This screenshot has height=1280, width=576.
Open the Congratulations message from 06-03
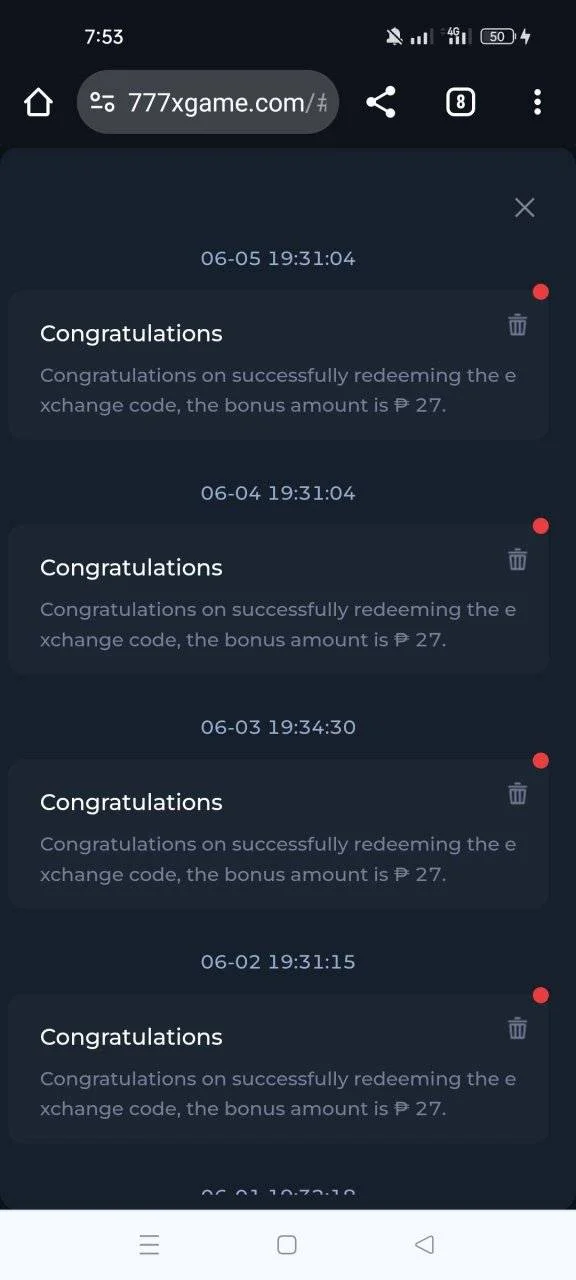[x=278, y=834]
